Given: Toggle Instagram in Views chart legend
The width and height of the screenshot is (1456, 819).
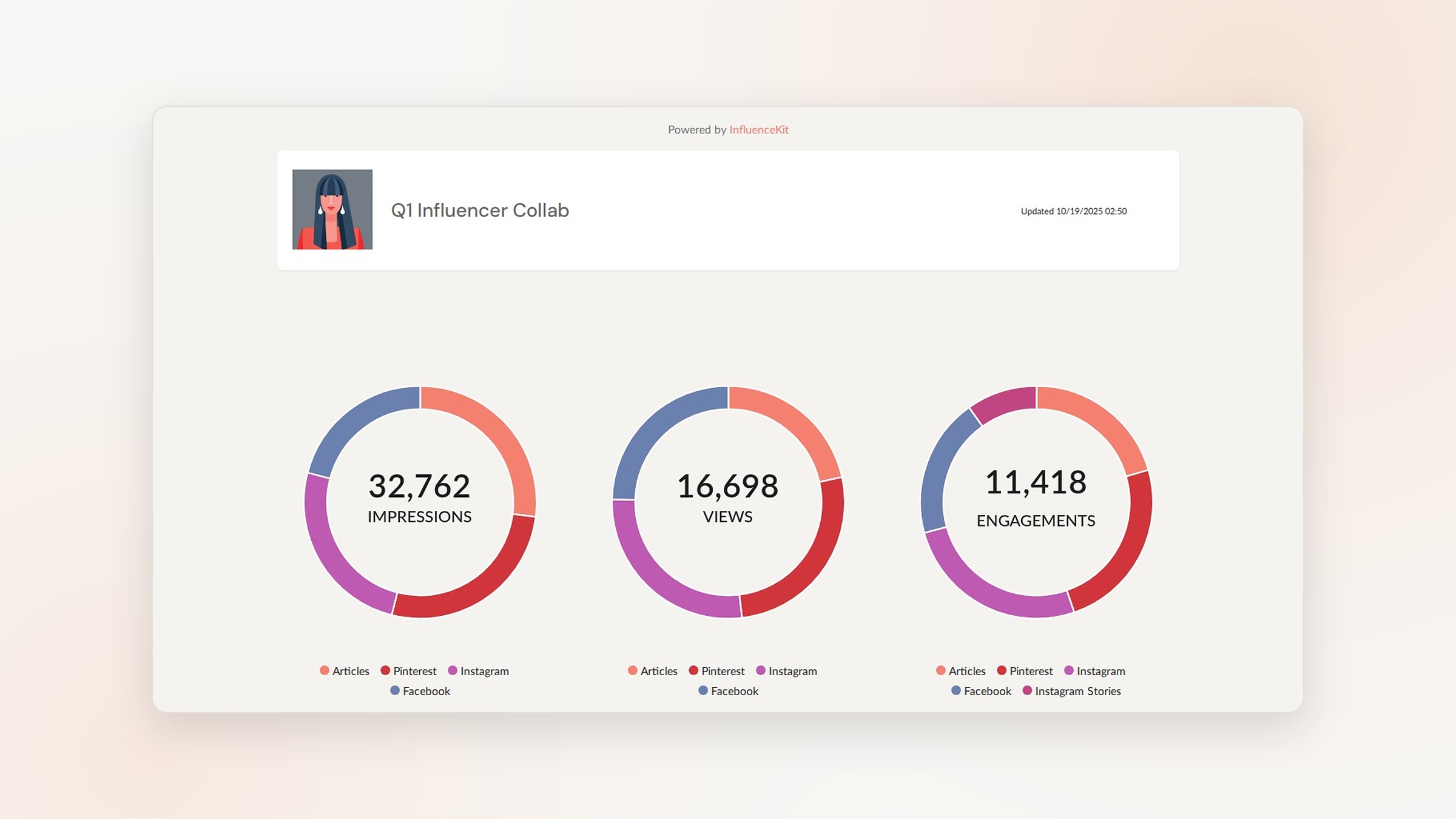Looking at the screenshot, I should tap(786, 671).
